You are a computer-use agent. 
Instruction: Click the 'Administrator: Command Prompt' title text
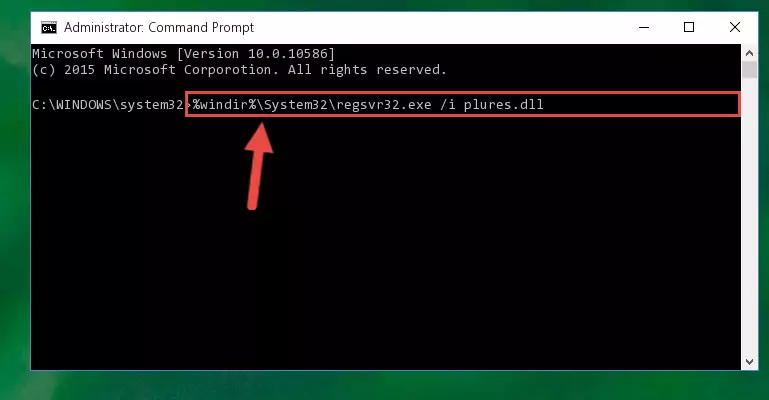coord(159,27)
